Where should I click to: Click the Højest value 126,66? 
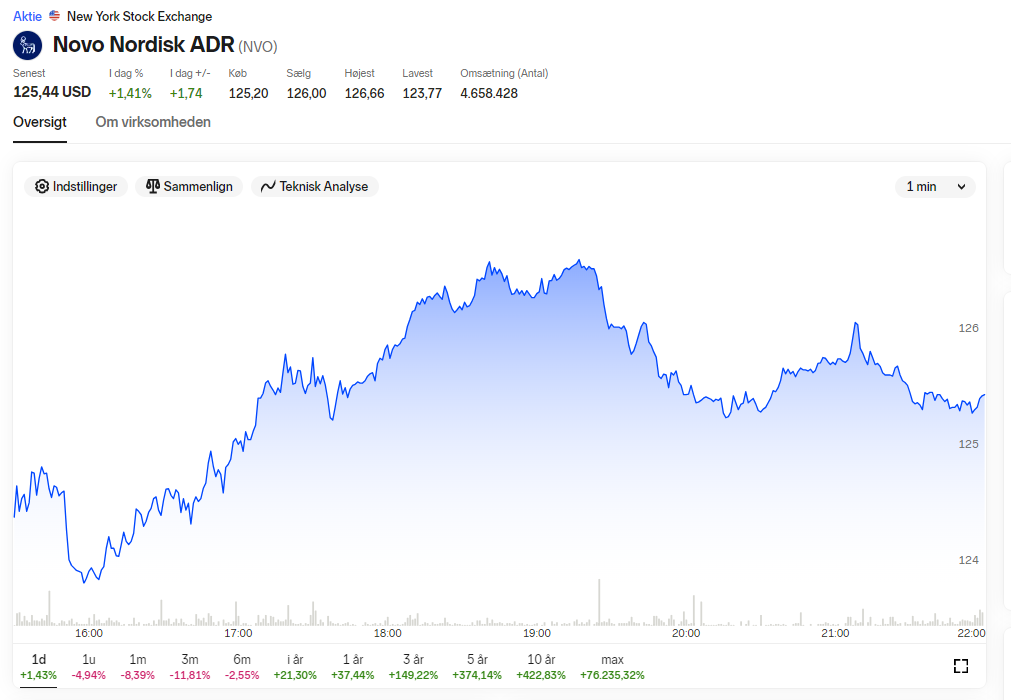click(364, 93)
